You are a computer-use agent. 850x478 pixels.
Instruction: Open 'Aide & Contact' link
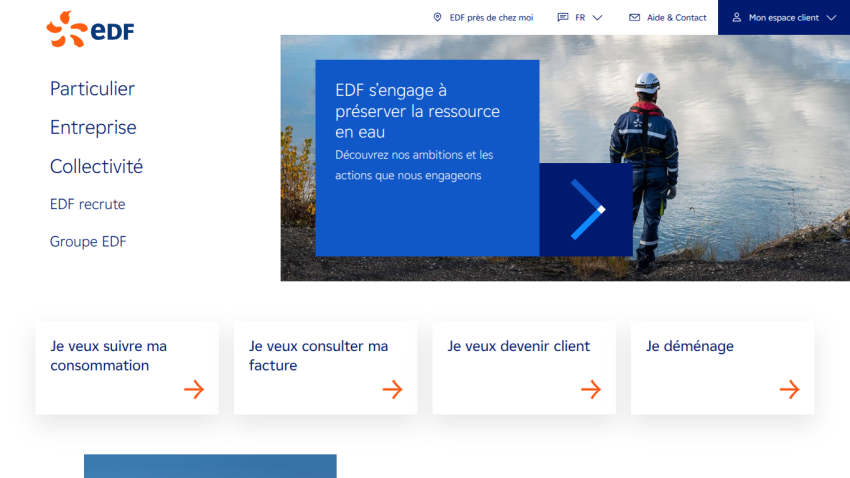click(677, 17)
